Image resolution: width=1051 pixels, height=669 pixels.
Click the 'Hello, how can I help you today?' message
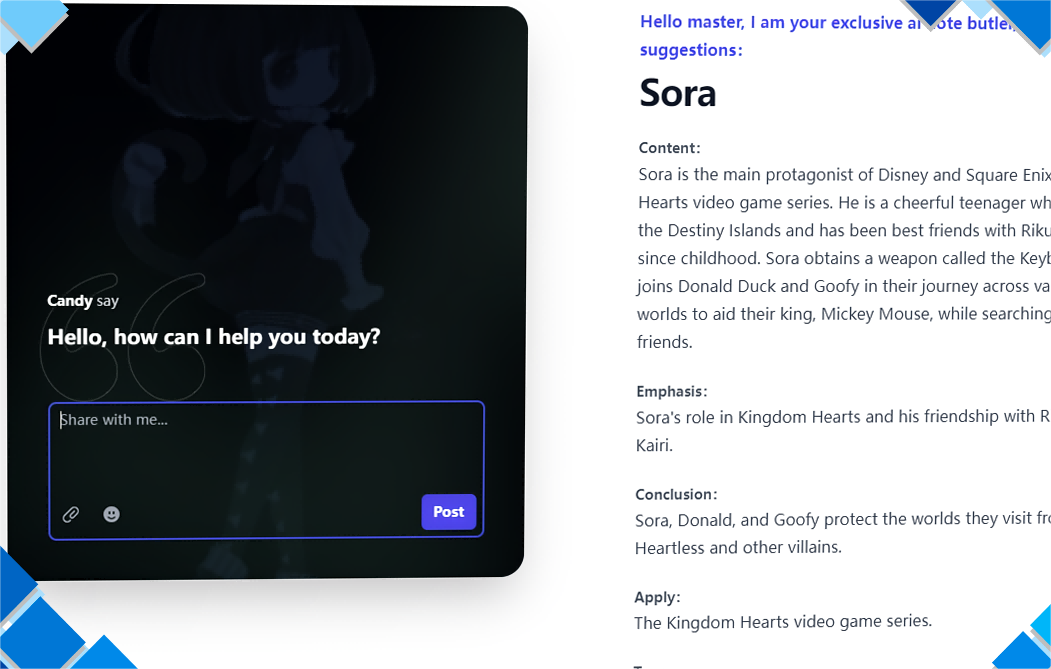pyautogui.click(x=214, y=337)
